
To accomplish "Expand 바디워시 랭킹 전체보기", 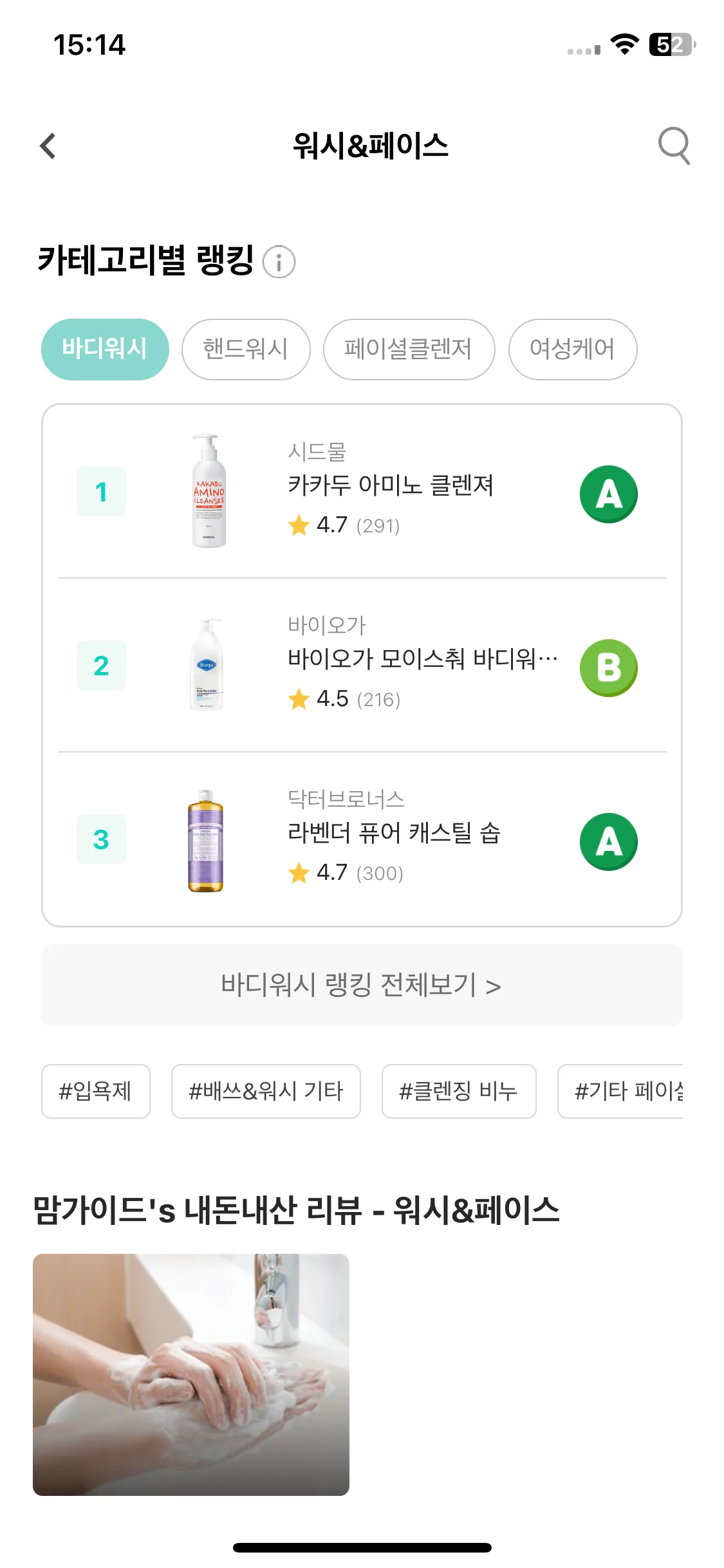I will click(x=362, y=985).
